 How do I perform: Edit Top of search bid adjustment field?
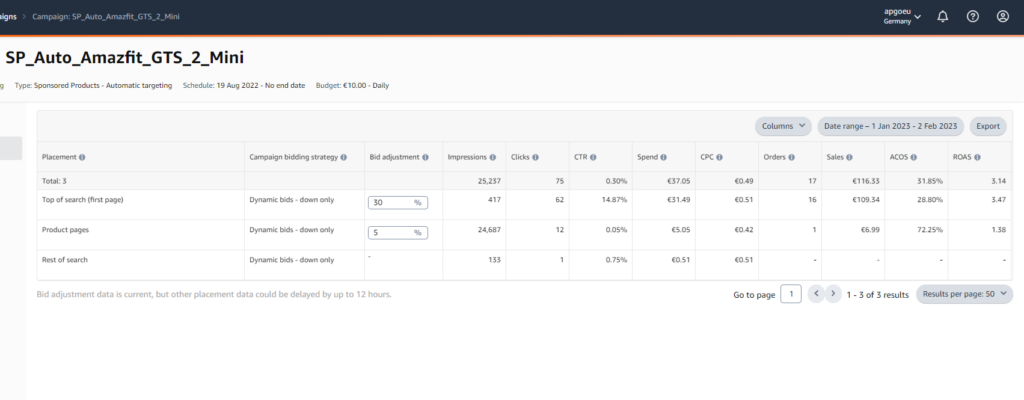coord(398,203)
